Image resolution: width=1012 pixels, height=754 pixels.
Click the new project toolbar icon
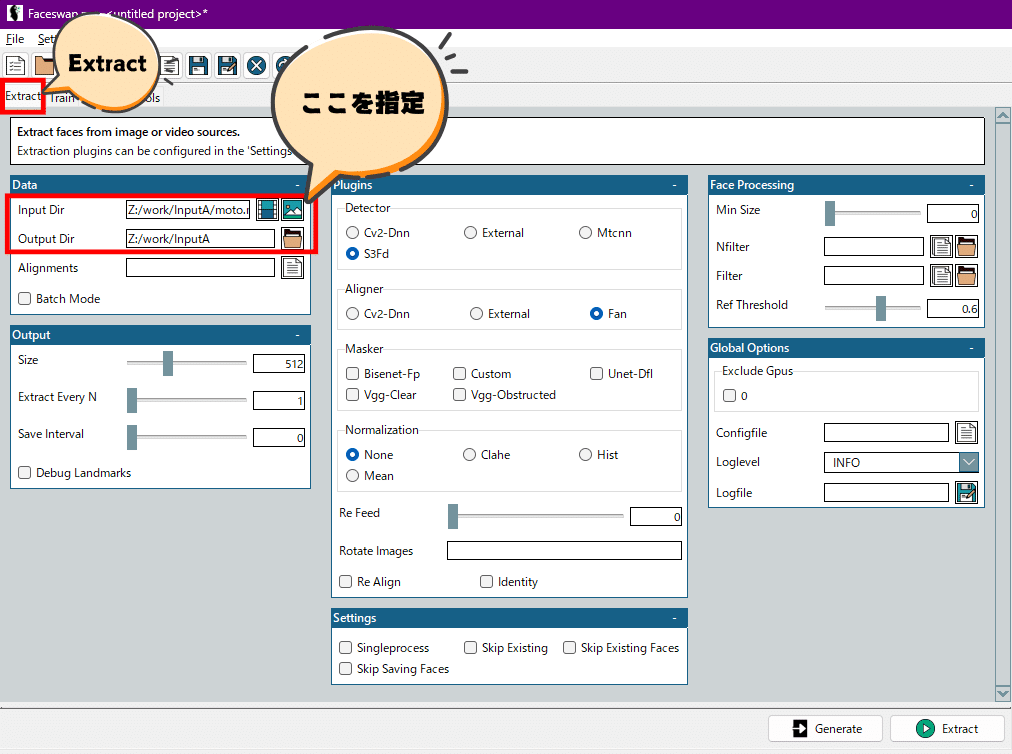15,65
